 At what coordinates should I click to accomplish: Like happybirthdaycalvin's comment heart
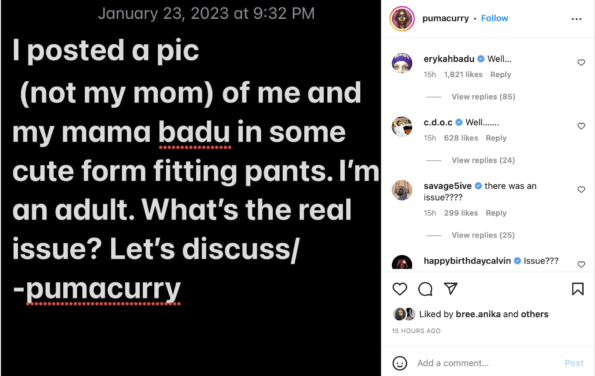[581, 264]
